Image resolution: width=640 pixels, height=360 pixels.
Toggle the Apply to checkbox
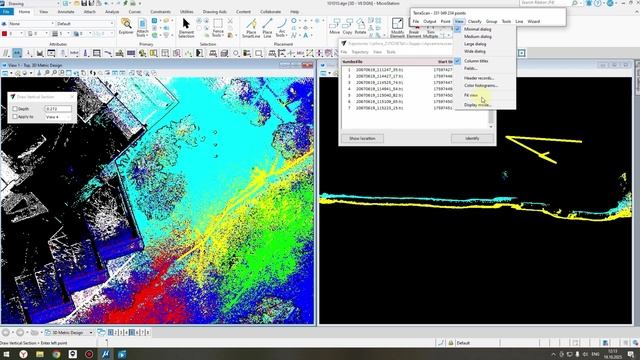pyautogui.click(x=15, y=117)
